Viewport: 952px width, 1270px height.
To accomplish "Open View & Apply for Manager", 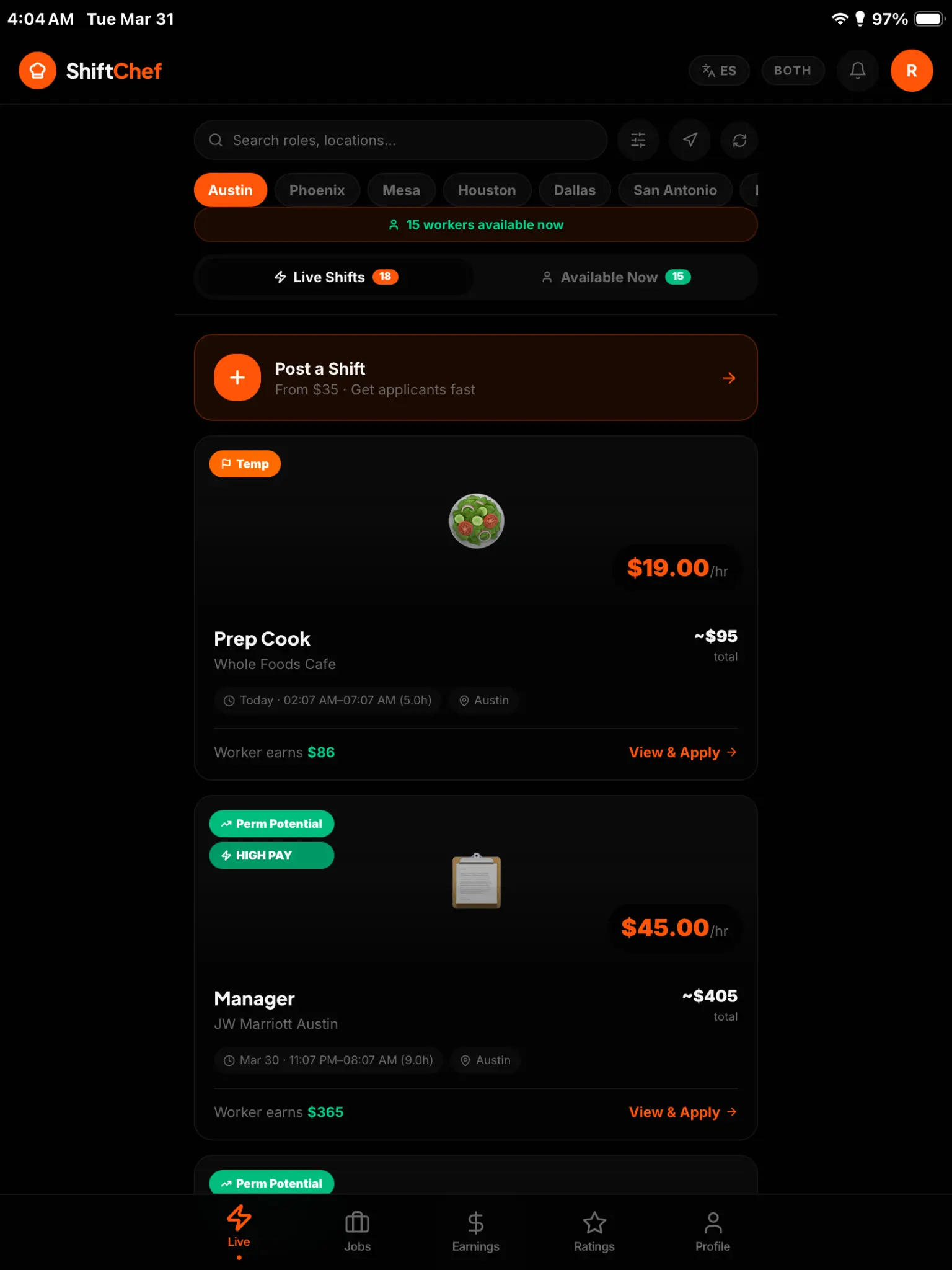I will point(683,1112).
